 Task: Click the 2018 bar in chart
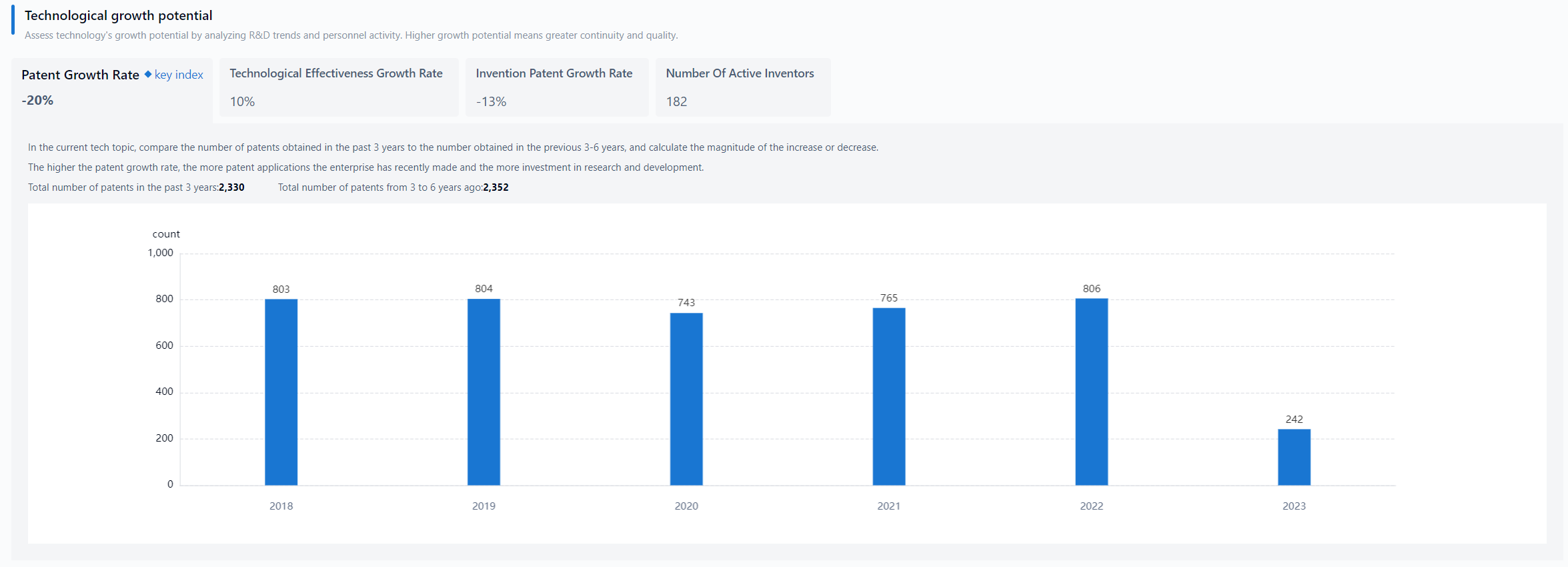(281, 392)
